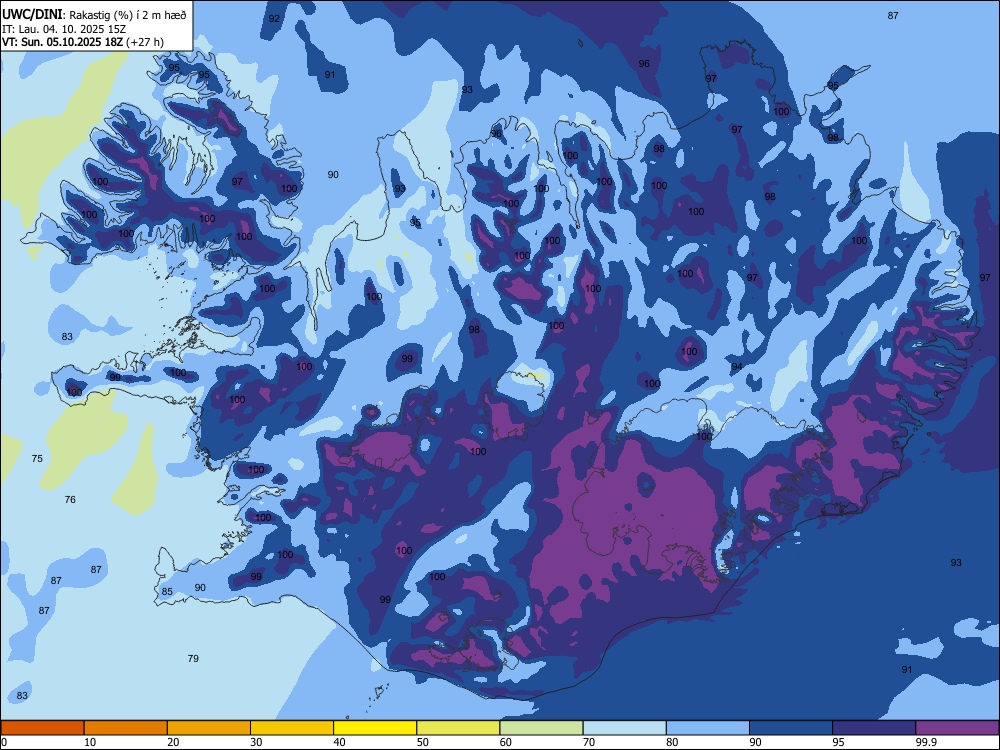Click the amber 30–40 legend swatch
Screen dimensions: 1000x750
point(292,728)
